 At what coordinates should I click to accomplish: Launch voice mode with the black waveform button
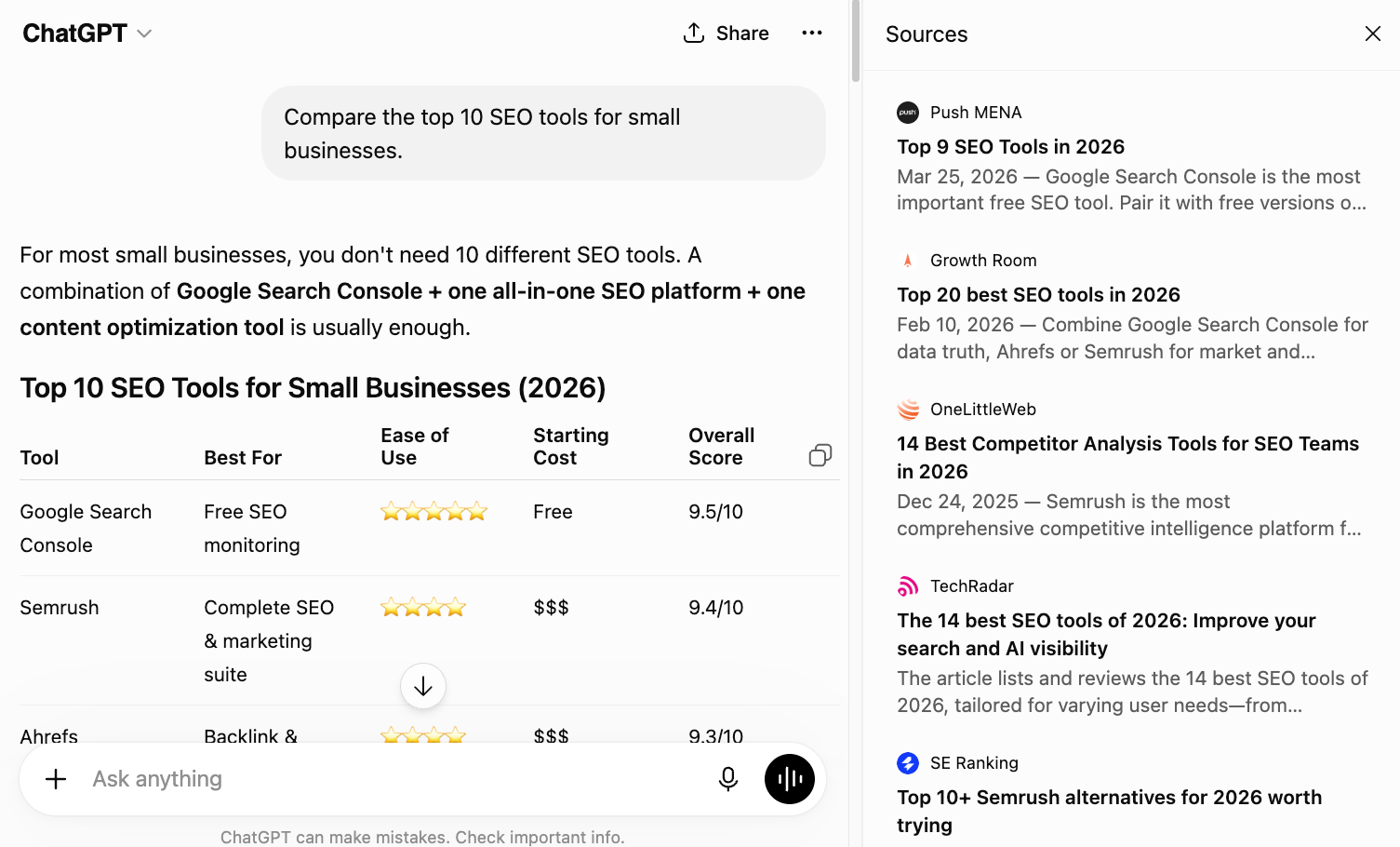(790, 779)
